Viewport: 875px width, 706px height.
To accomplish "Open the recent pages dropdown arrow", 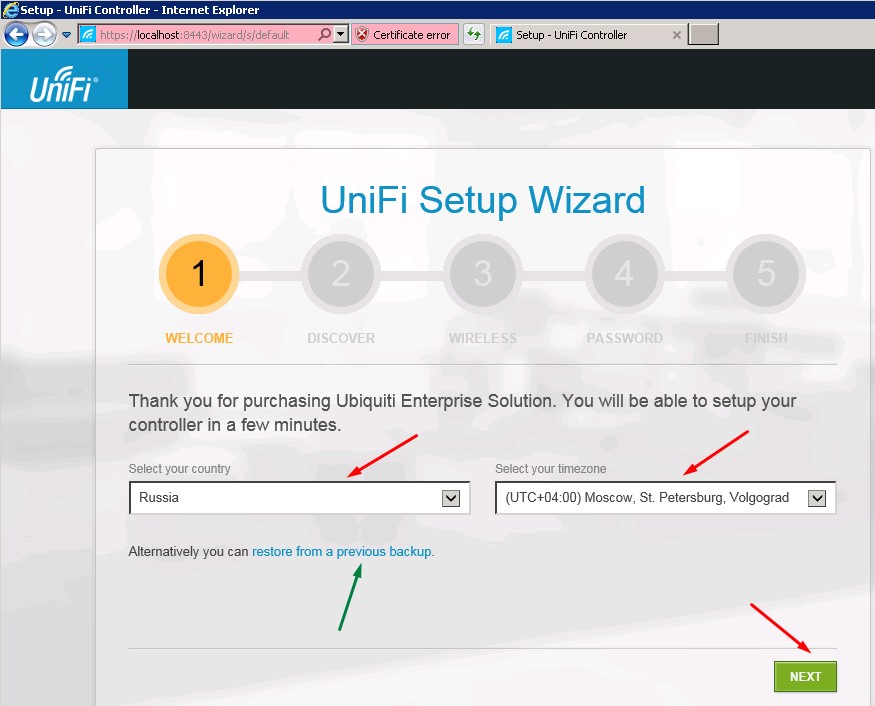I will click(x=66, y=35).
